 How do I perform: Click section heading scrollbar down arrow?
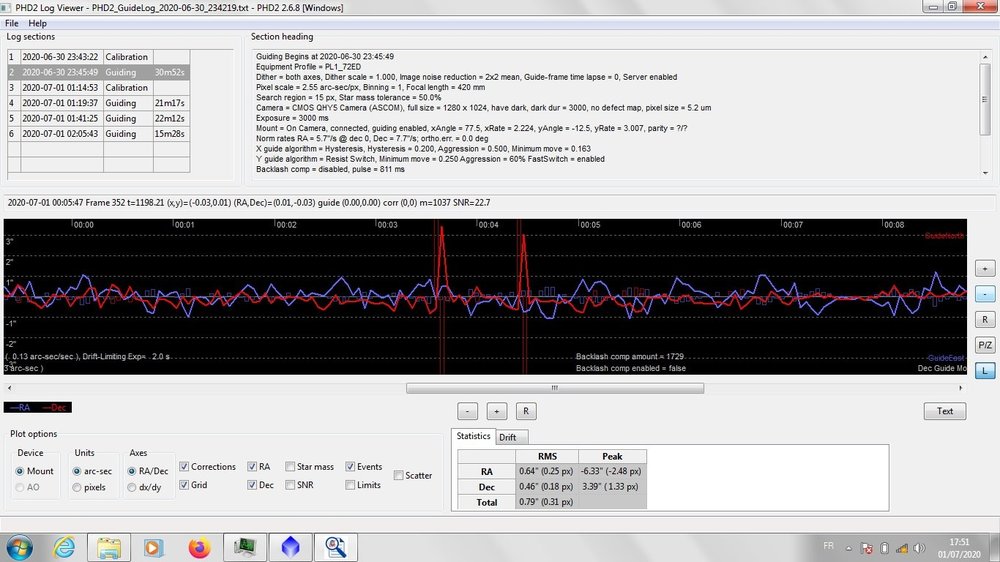coord(985,172)
